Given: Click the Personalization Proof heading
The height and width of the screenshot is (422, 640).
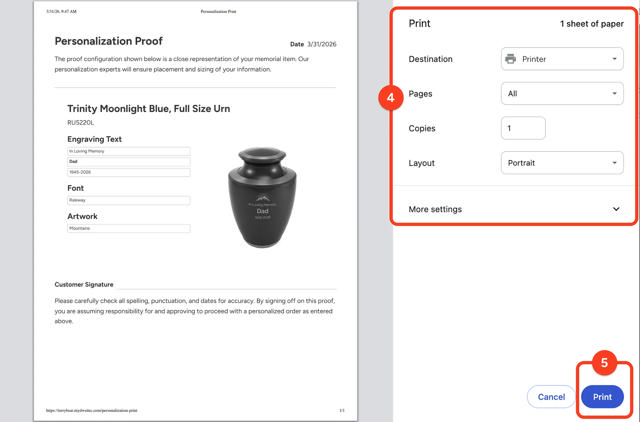Looking at the screenshot, I should tap(109, 41).
